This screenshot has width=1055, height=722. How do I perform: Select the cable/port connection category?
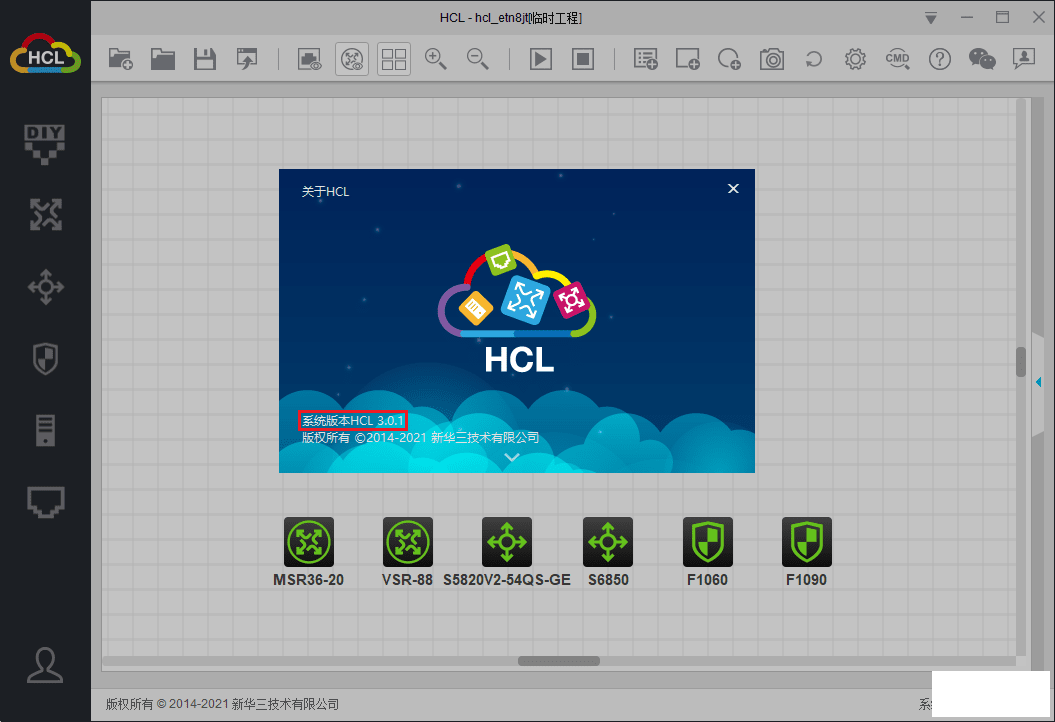(45, 502)
